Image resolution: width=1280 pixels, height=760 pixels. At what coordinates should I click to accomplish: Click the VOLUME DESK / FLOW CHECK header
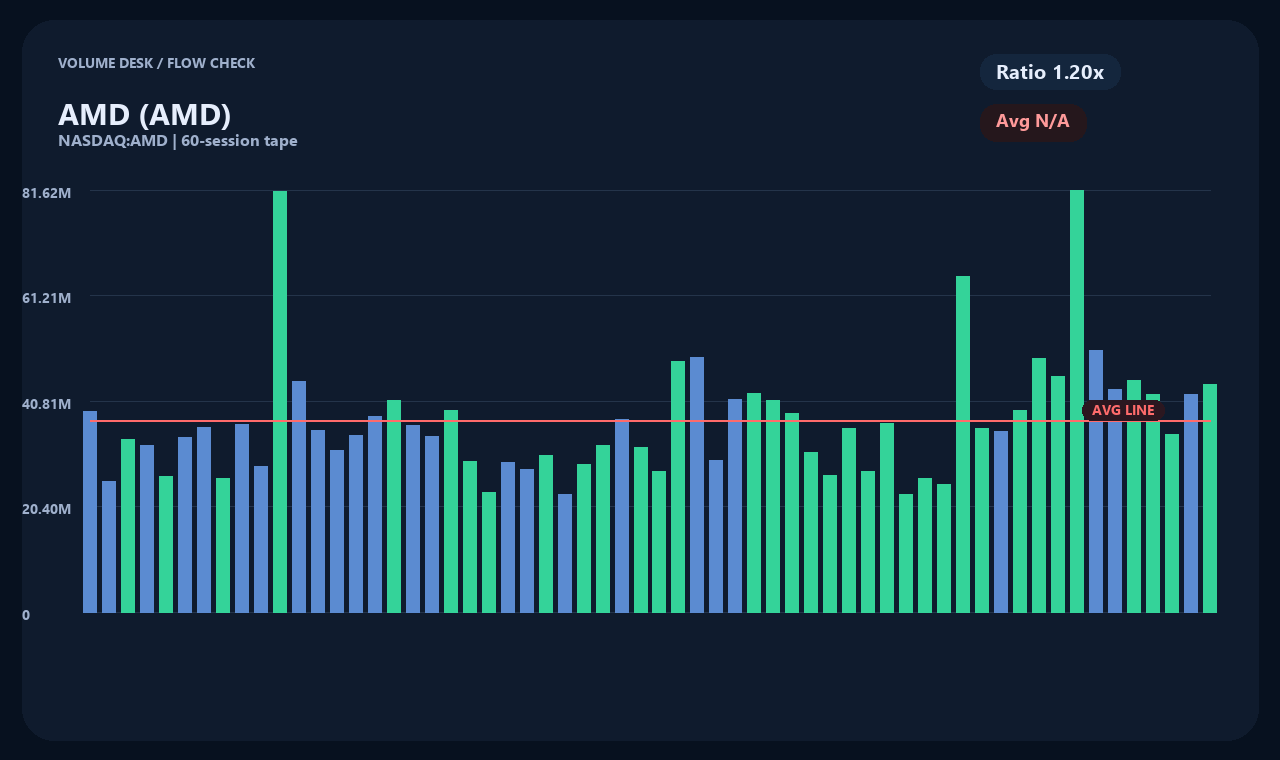[x=157, y=63]
